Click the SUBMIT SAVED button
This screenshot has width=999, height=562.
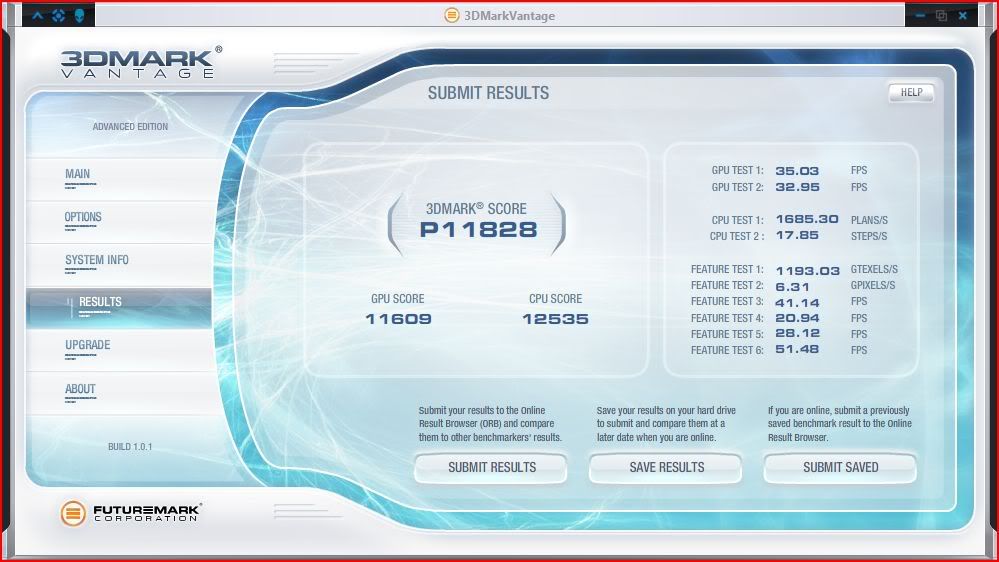pyautogui.click(x=840, y=468)
